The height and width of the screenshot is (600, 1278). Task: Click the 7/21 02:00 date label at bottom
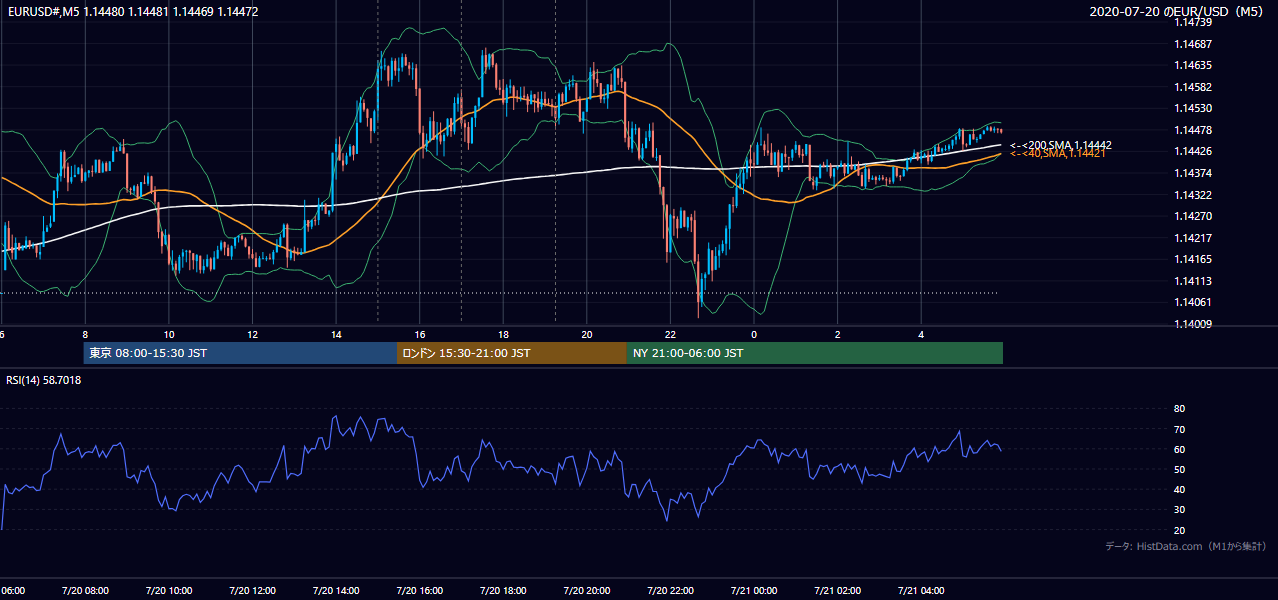tap(837, 591)
